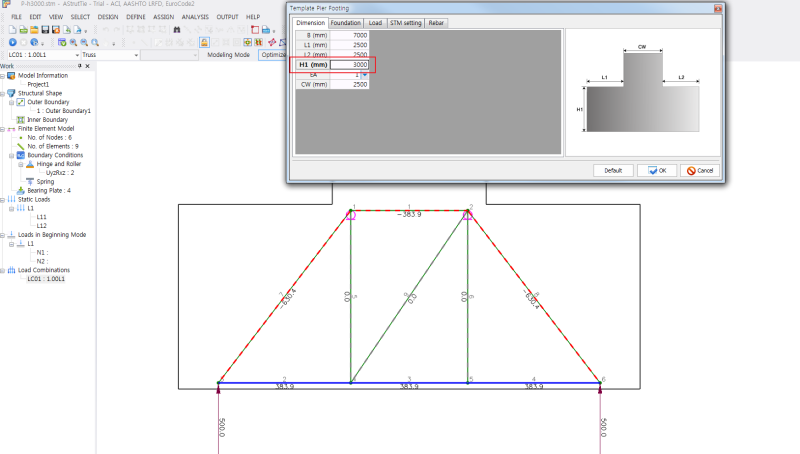Image resolution: width=800 pixels, height=454 pixels.
Task: Select 'No. of Nodes : 6' tree item
Action: 49,138
